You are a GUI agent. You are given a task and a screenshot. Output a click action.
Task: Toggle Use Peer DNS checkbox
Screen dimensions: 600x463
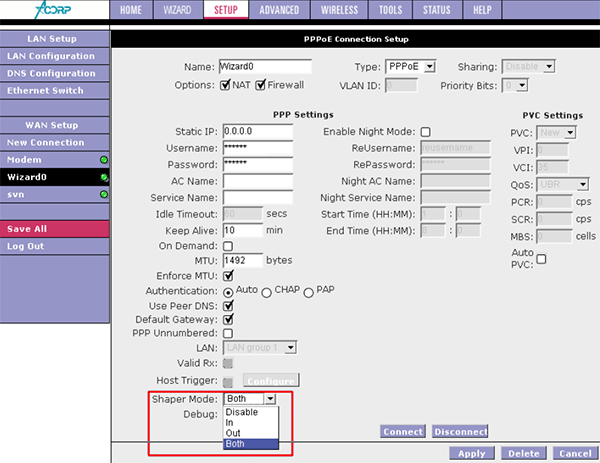click(x=228, y=306)
